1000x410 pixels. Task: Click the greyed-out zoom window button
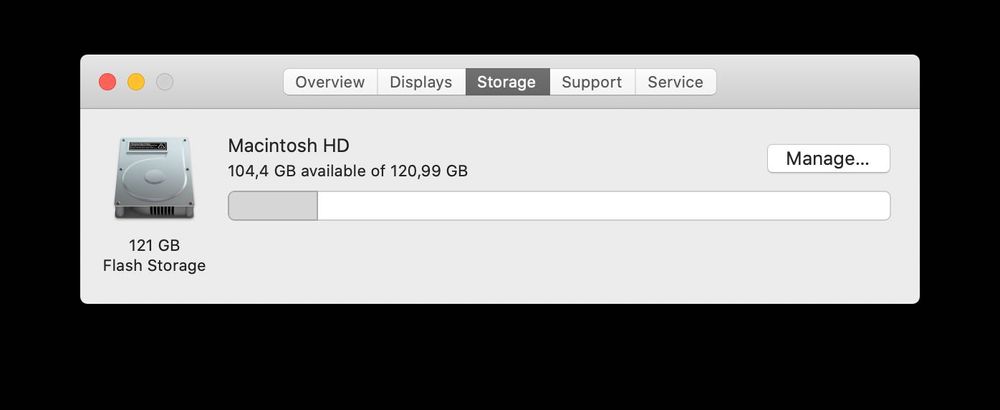[164, 82]
